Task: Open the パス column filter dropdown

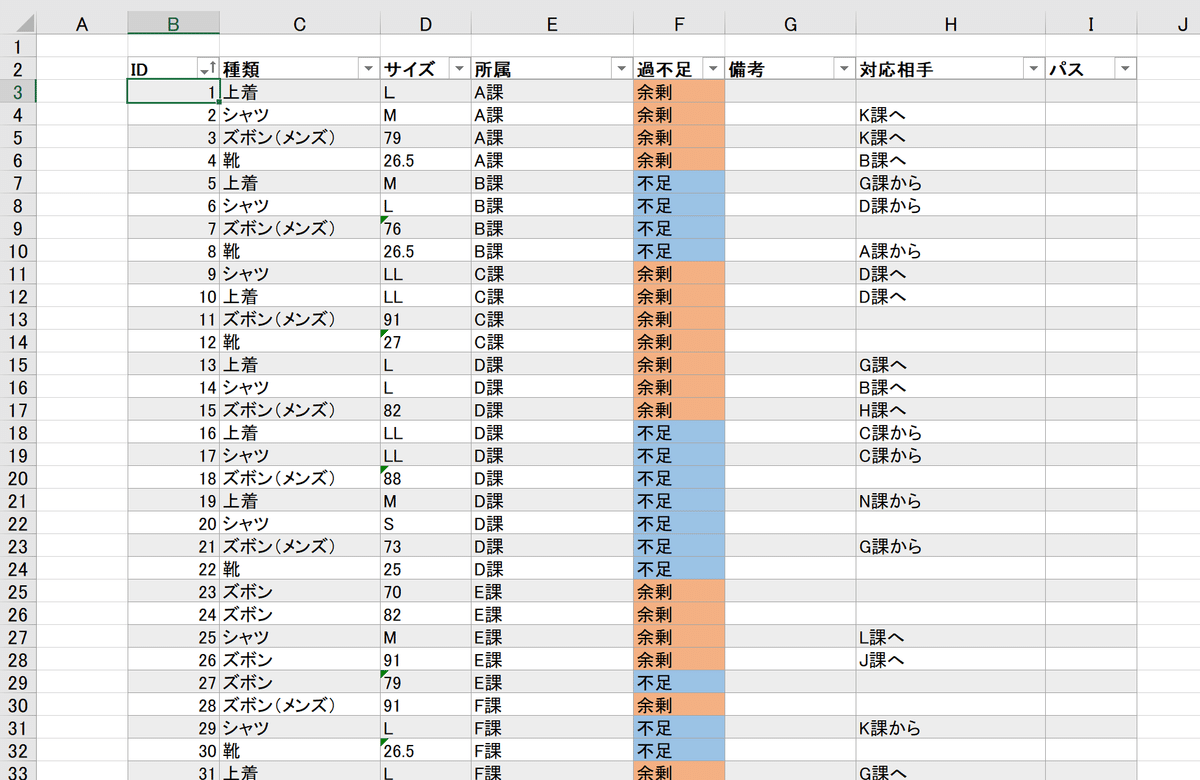Action: point(1125,69)
